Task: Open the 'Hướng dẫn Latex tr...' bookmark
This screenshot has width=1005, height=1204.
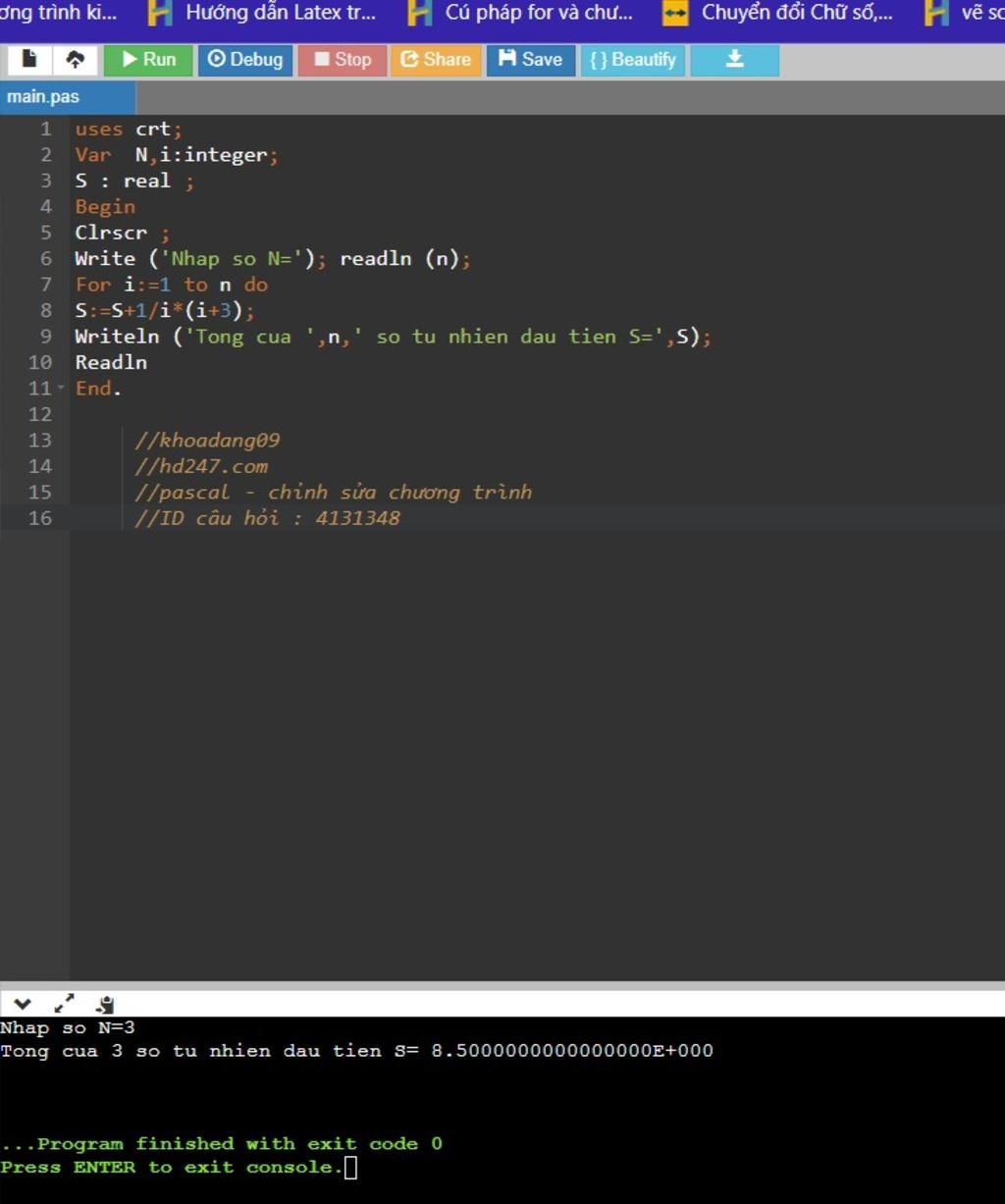Action: point(262,13)
